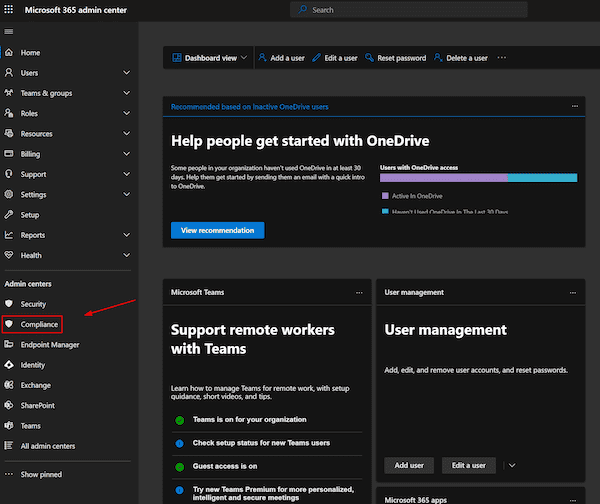
Task: Open the Microsoft Teams card more options
Action: point(359,292)
